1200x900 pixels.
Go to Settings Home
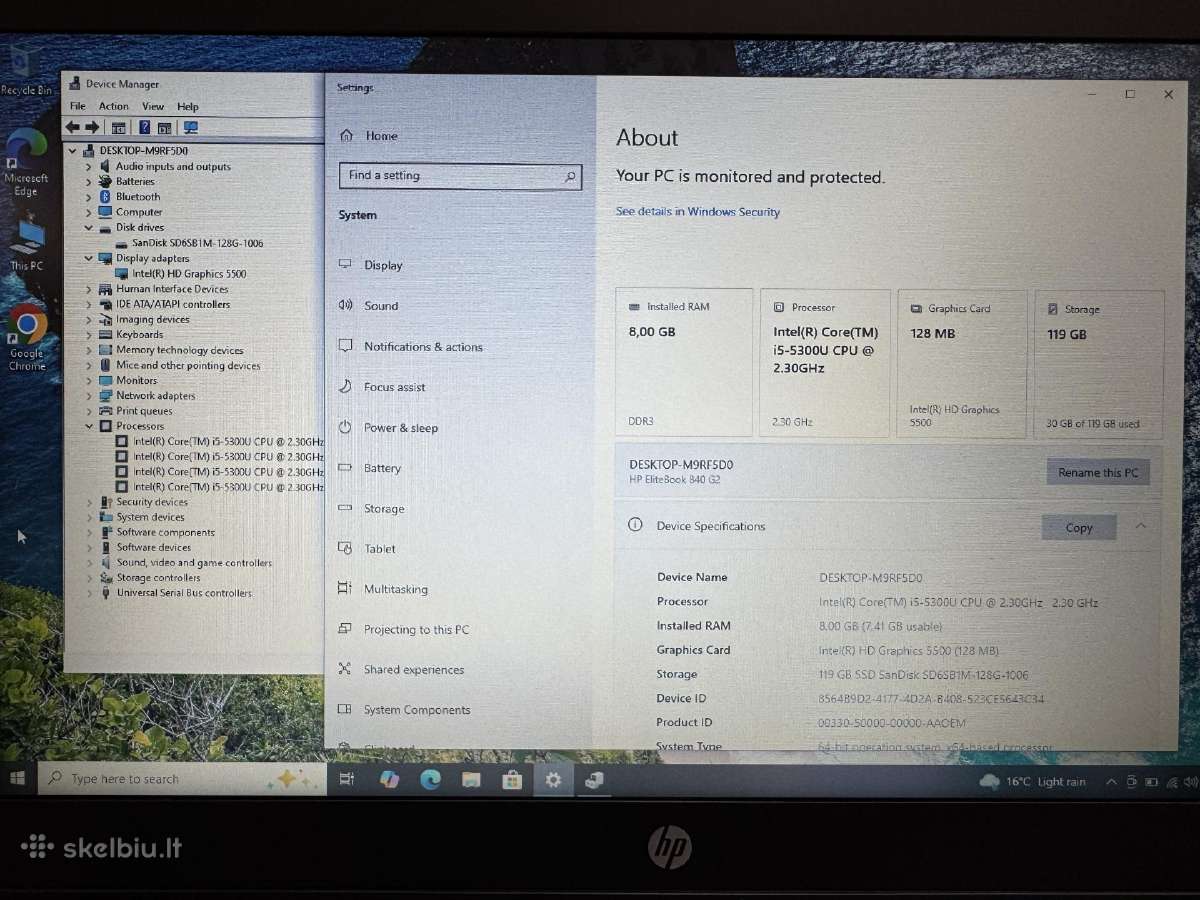[369, 136]
